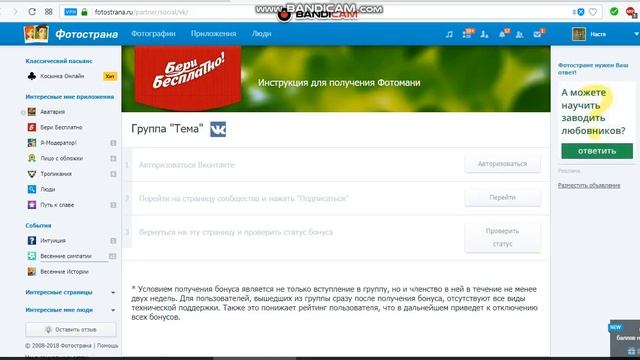The image size is (640, 360).
Task: Open the bell notifications icon
Action: coord(503,34)
